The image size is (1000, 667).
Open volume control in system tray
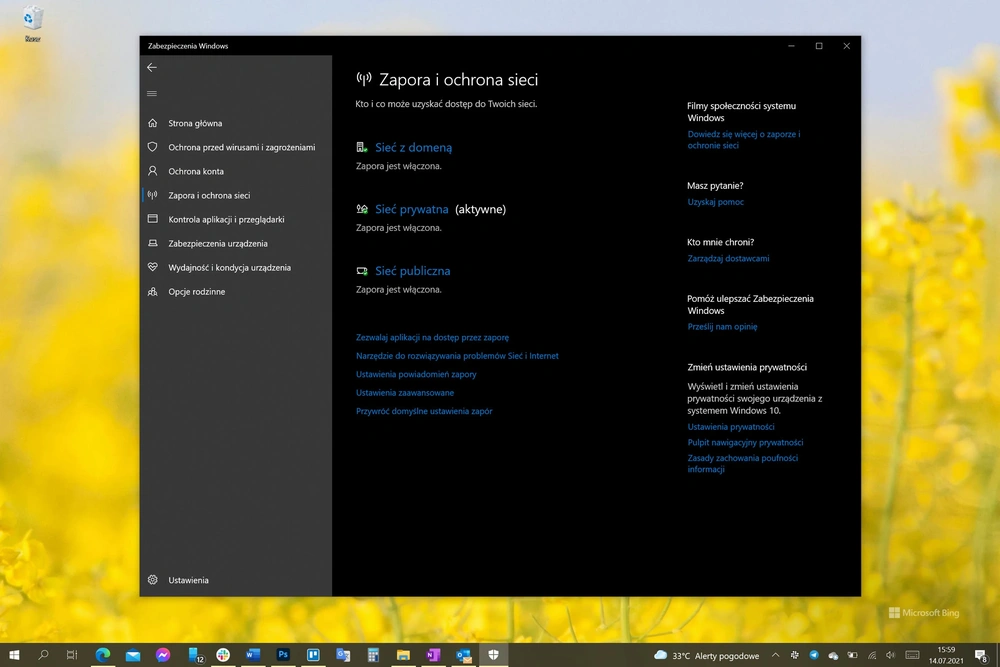[891, 655]
